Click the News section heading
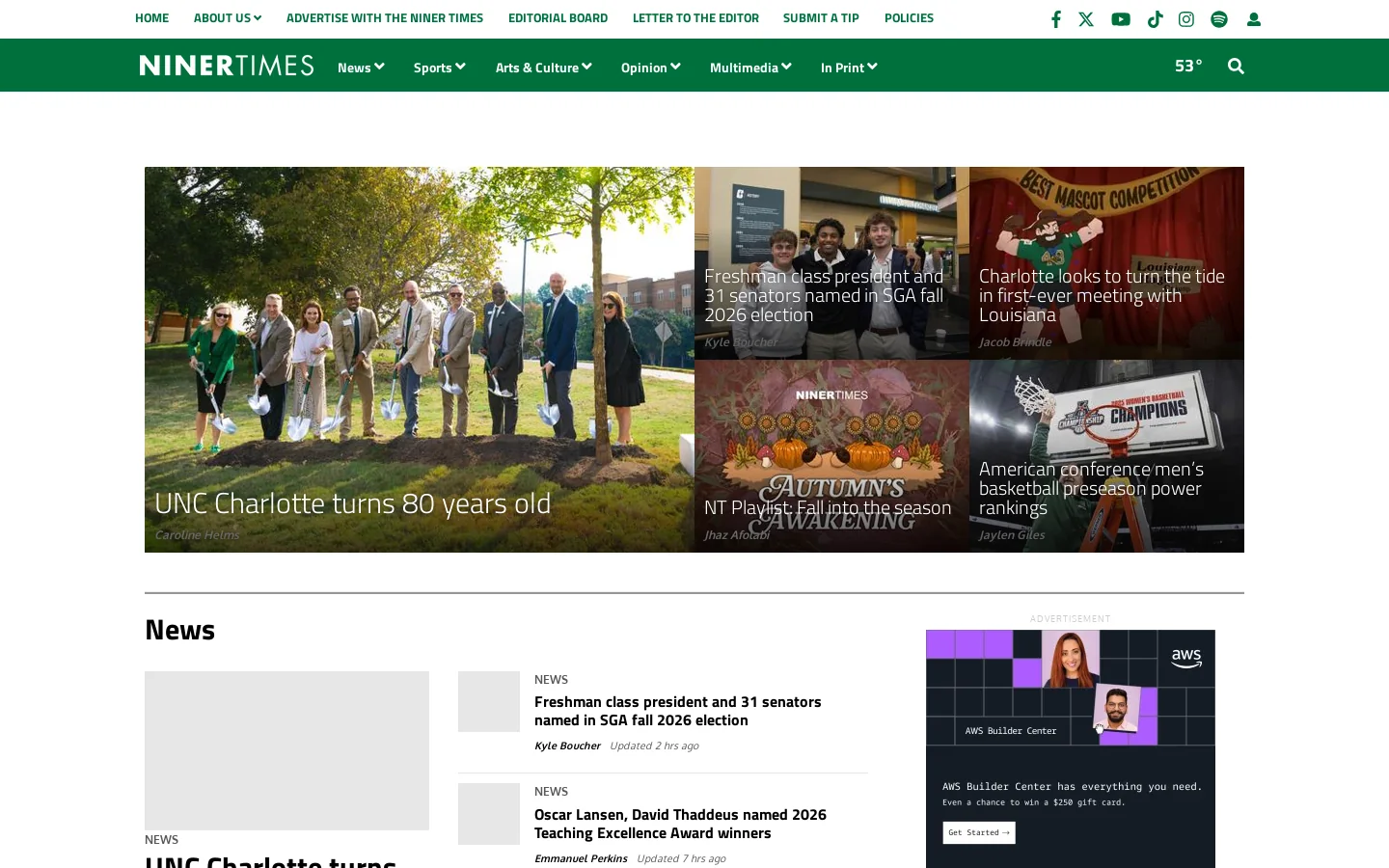This screenshot has width=1389, height=868. tap(180, 630)
